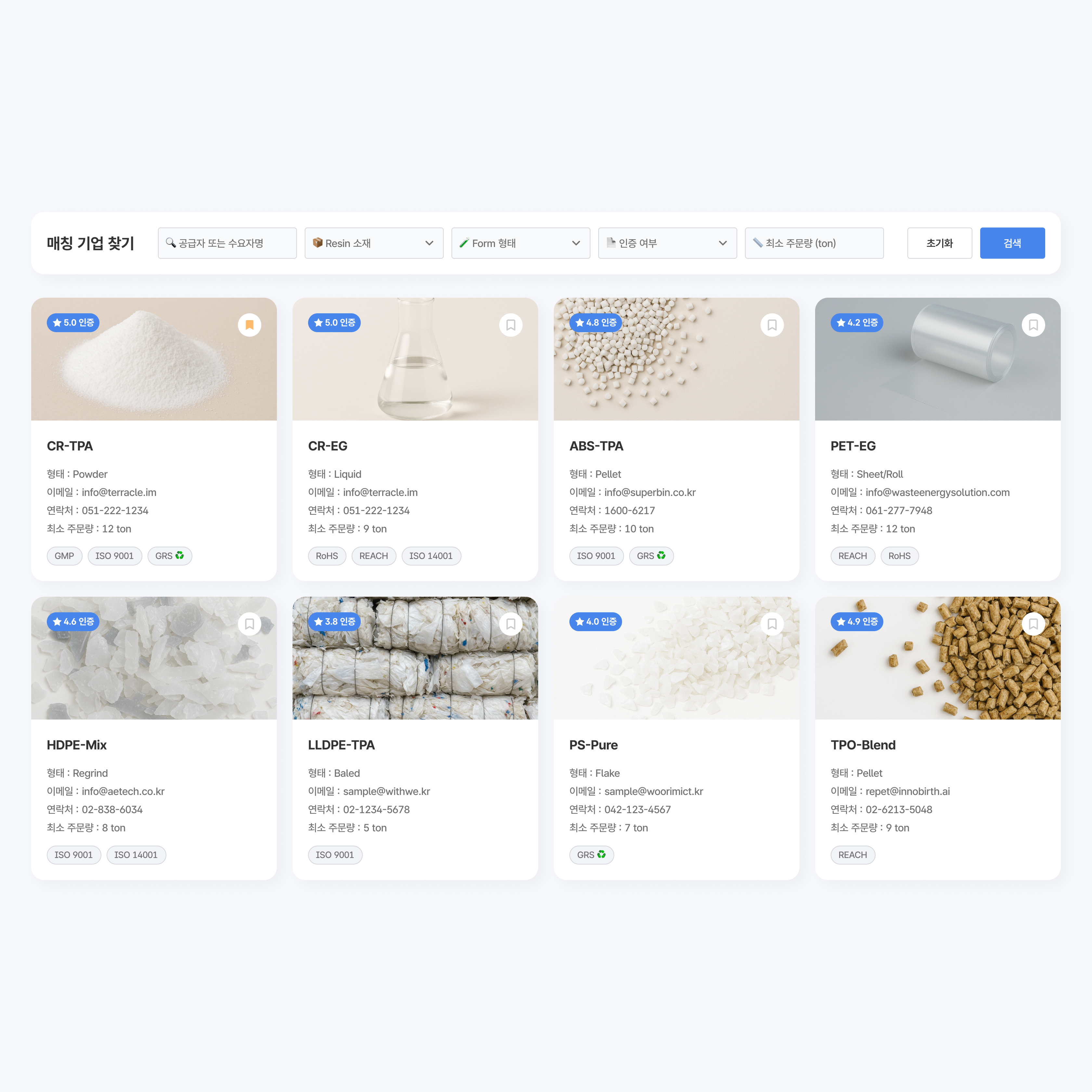This screenshot has width=1092, height=1092.
Task: Toggle bookmark on PET-EG card
Action: point(1033,325)
